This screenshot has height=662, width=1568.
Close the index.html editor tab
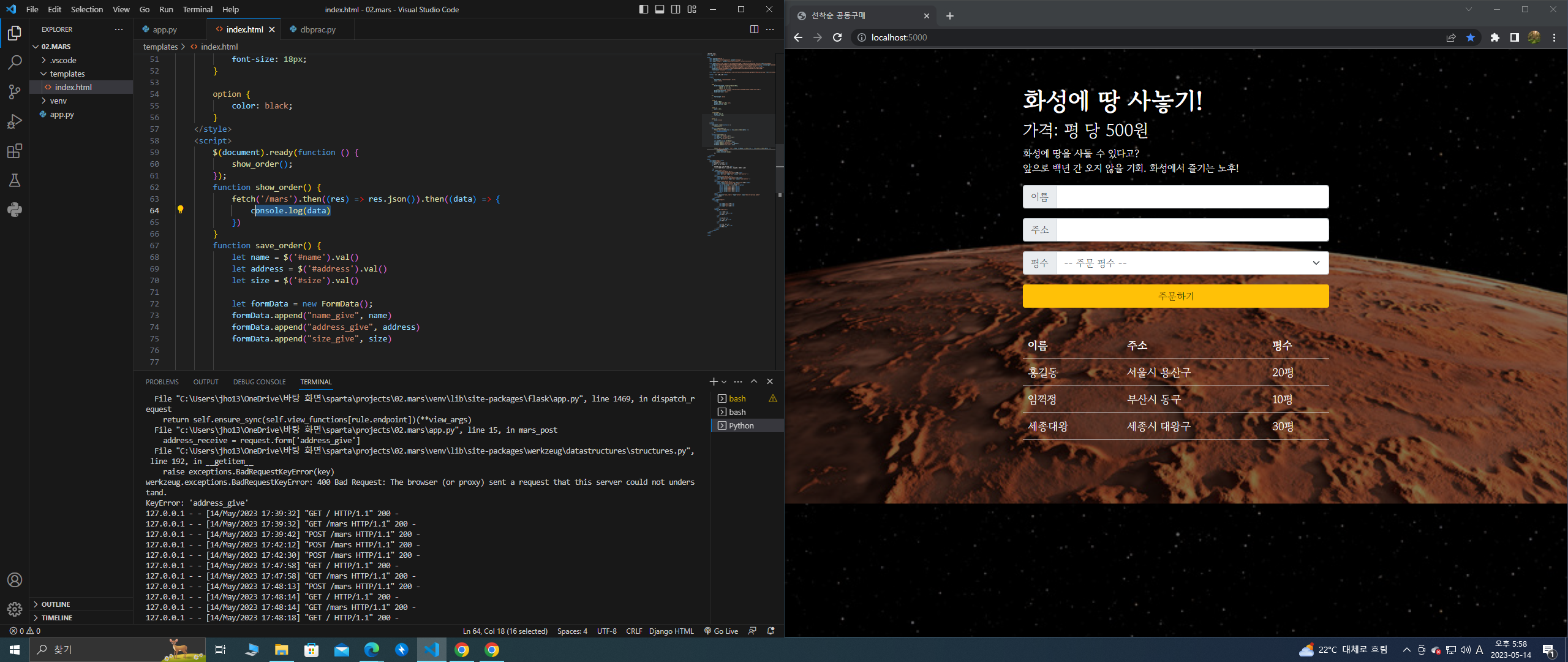click(272, 29)
